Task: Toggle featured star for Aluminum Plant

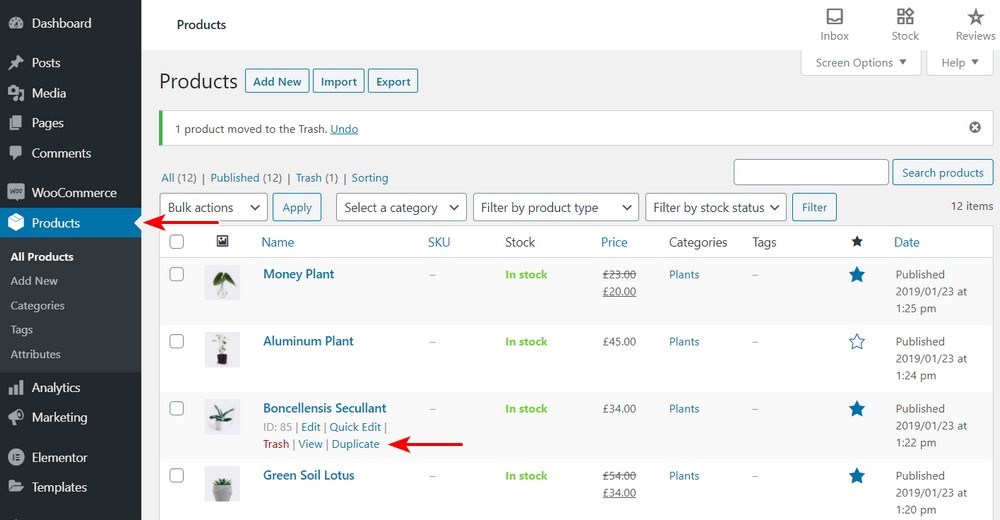Action: (x=857, y=341)
